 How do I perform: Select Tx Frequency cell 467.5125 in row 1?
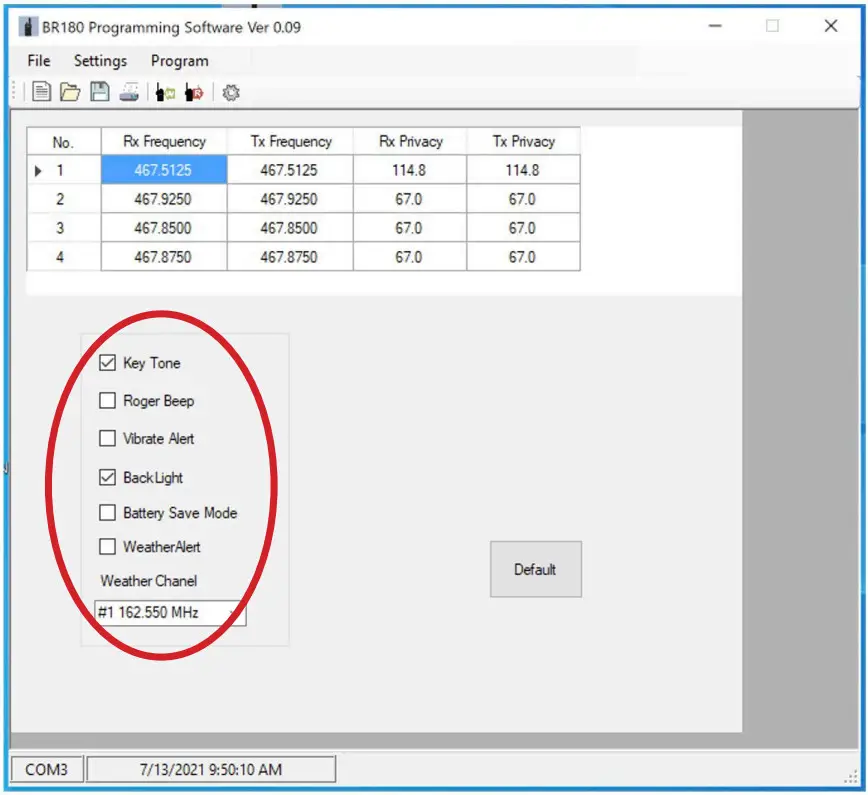click(x=290, y=169)
